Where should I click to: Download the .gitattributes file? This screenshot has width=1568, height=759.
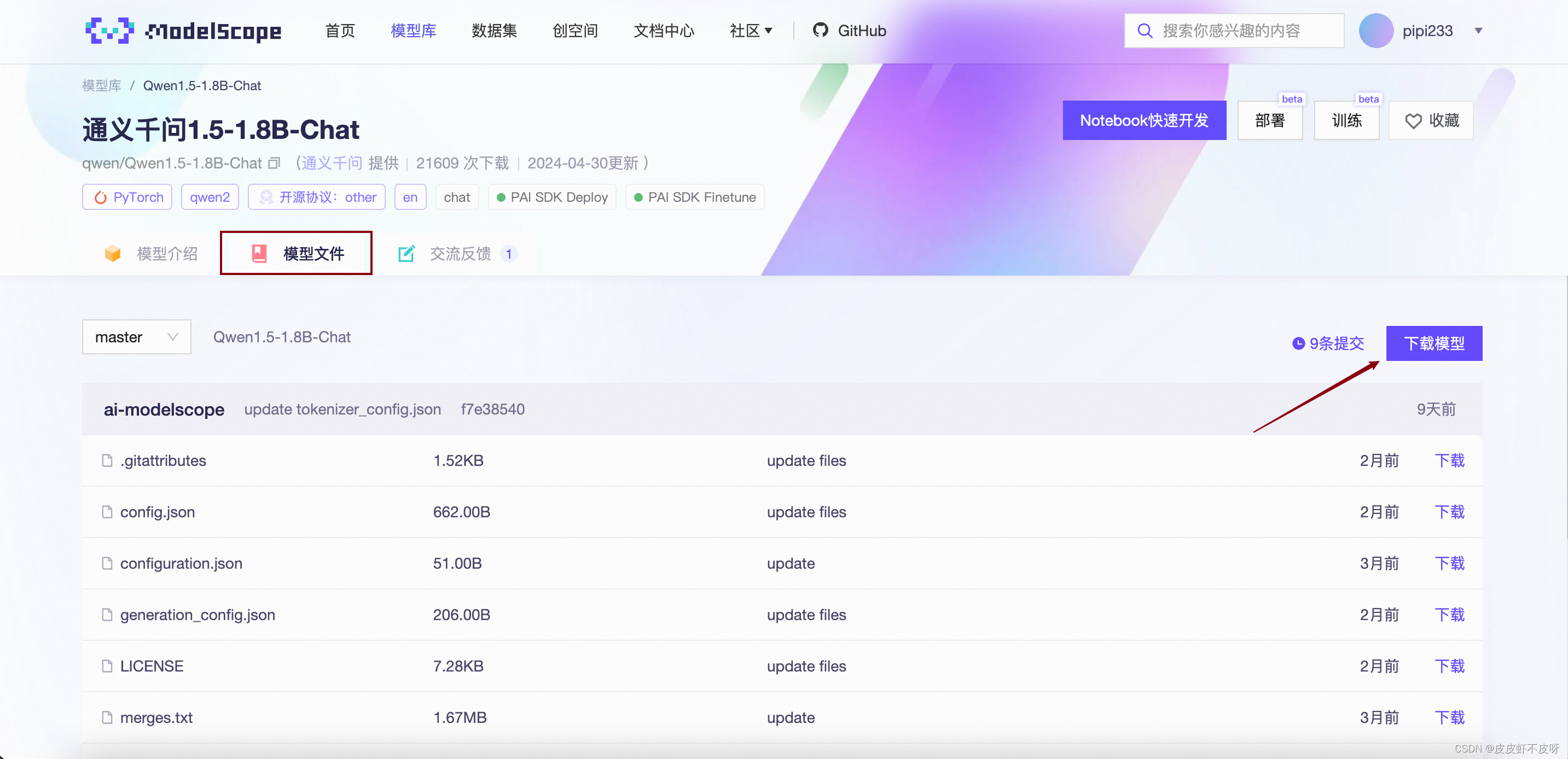1449,460
